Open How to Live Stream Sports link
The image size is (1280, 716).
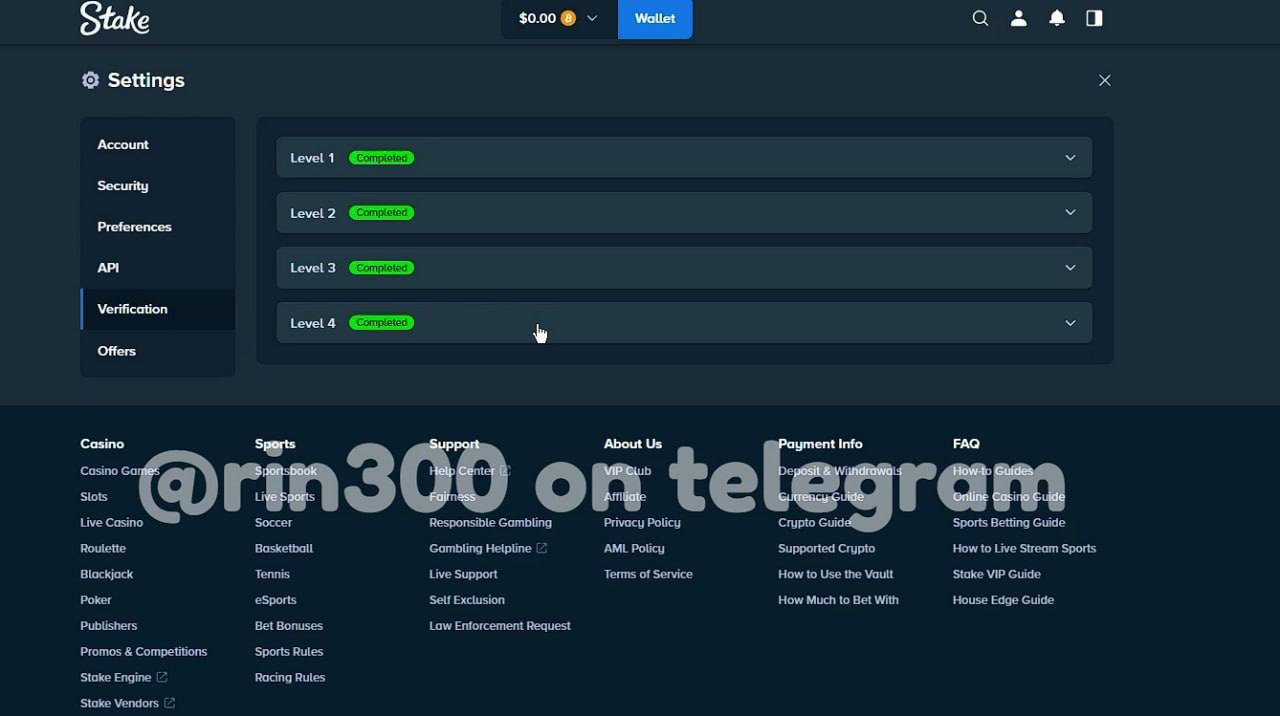click(x=1024, y=549)
